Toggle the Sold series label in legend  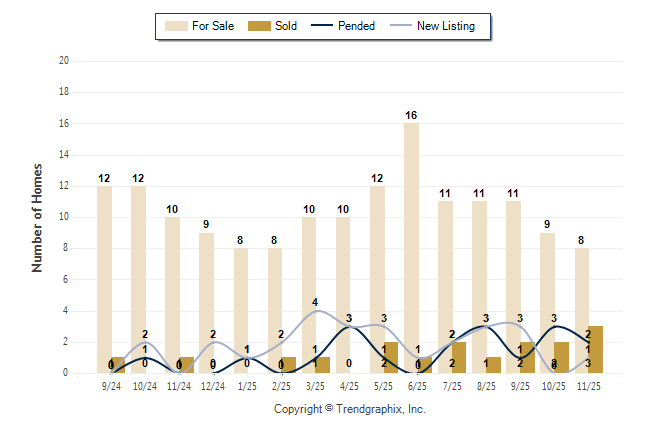286,26
